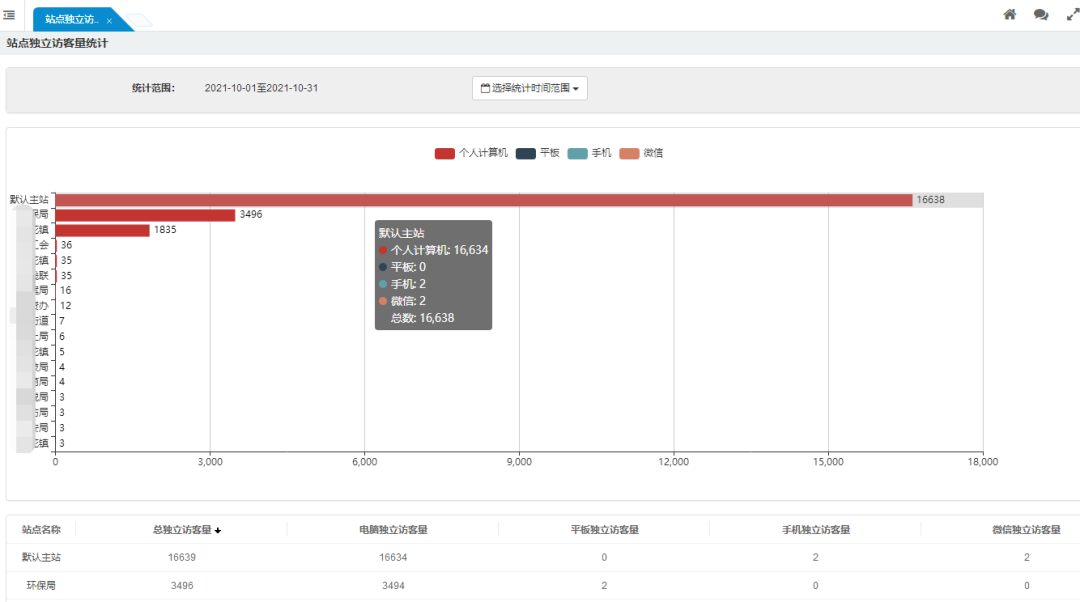This screenshot has height=602, width=1080.
Task: Toggle the sidebar menu icon
Action: coord(9,15)
